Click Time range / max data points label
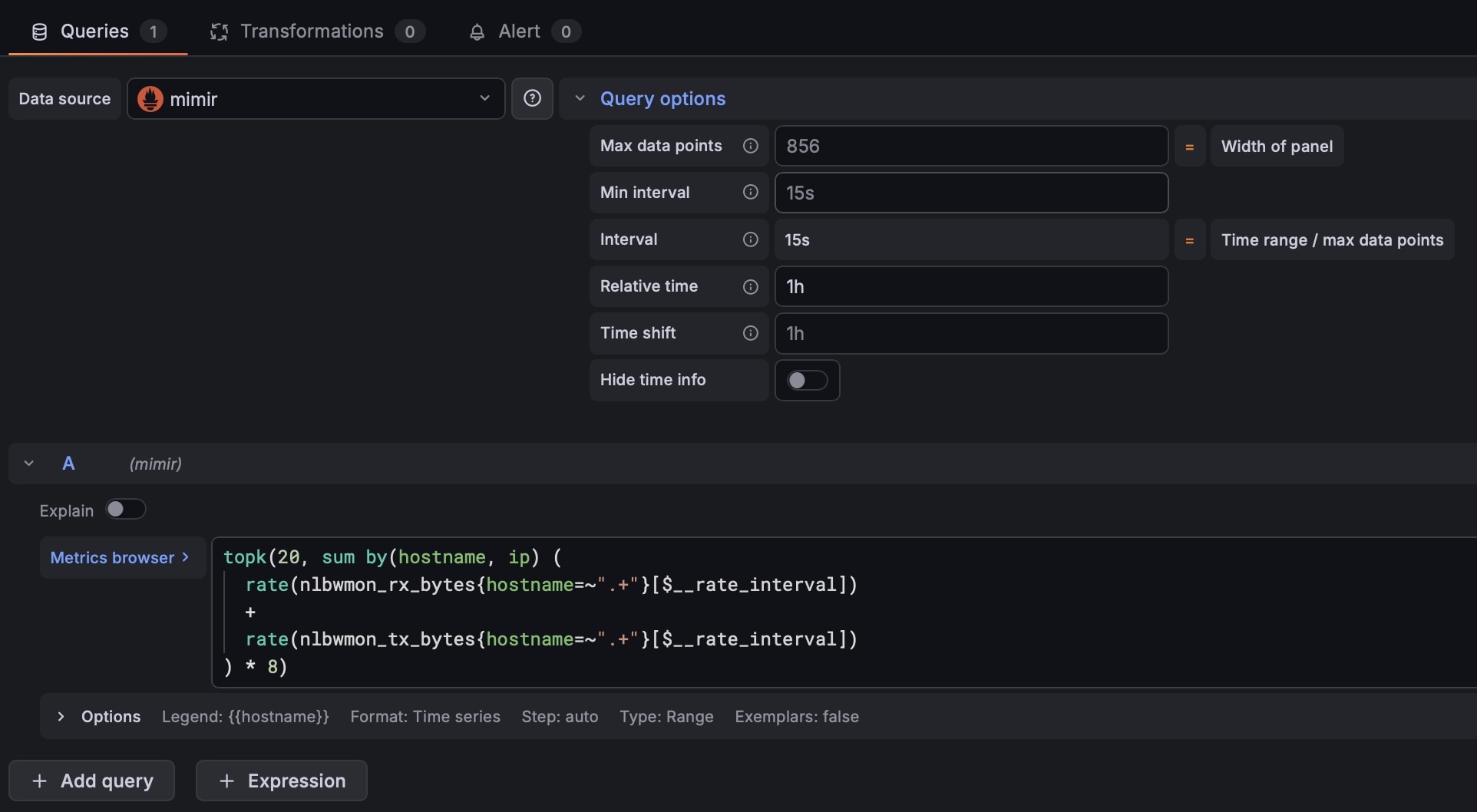Viewport: 1477px width, 812px height. [1332, 239]
